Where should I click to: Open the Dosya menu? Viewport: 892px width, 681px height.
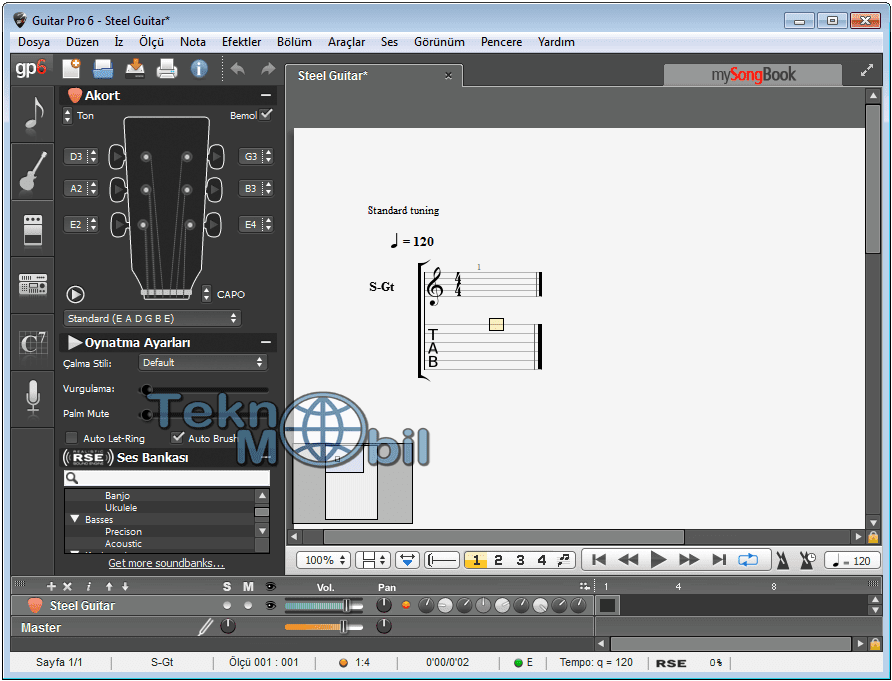point(34,42)
